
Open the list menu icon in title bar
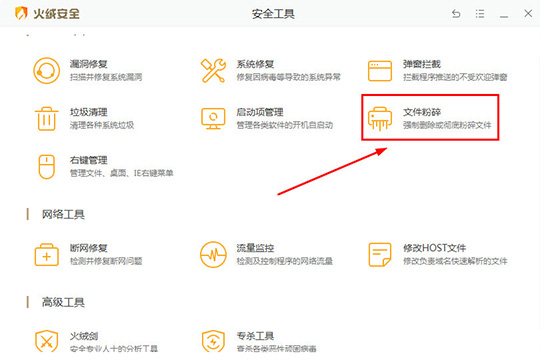(480, 14)
